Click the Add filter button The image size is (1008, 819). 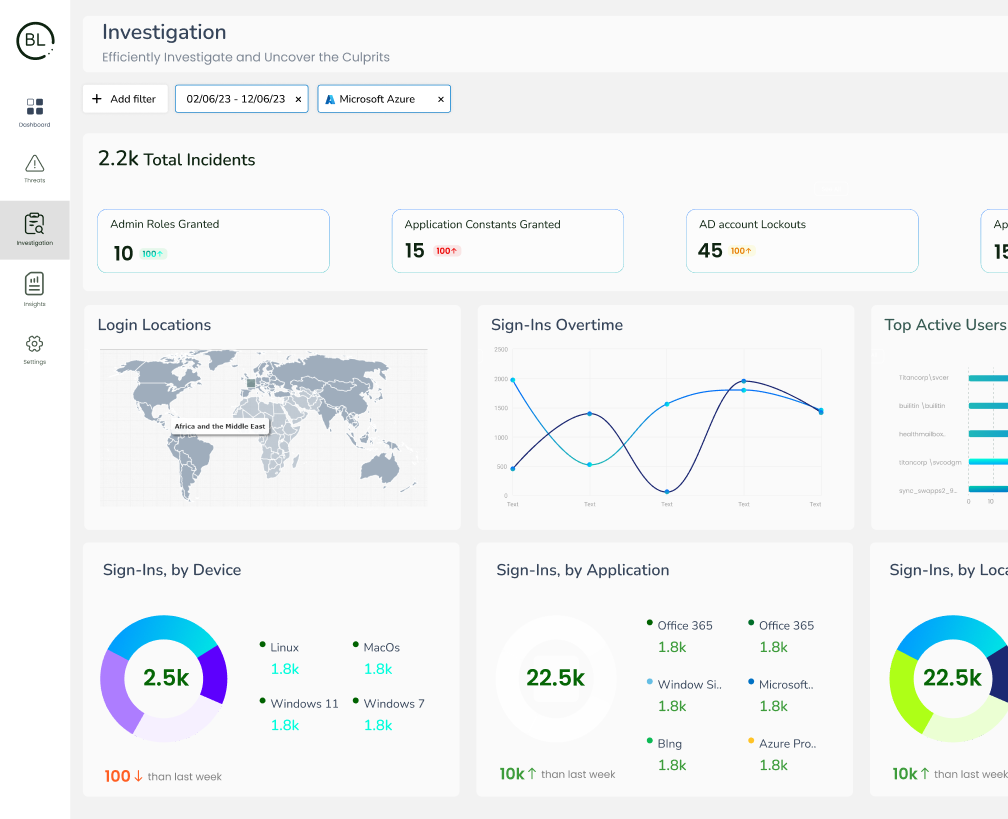pyautogui.click(x=125, y=98)
